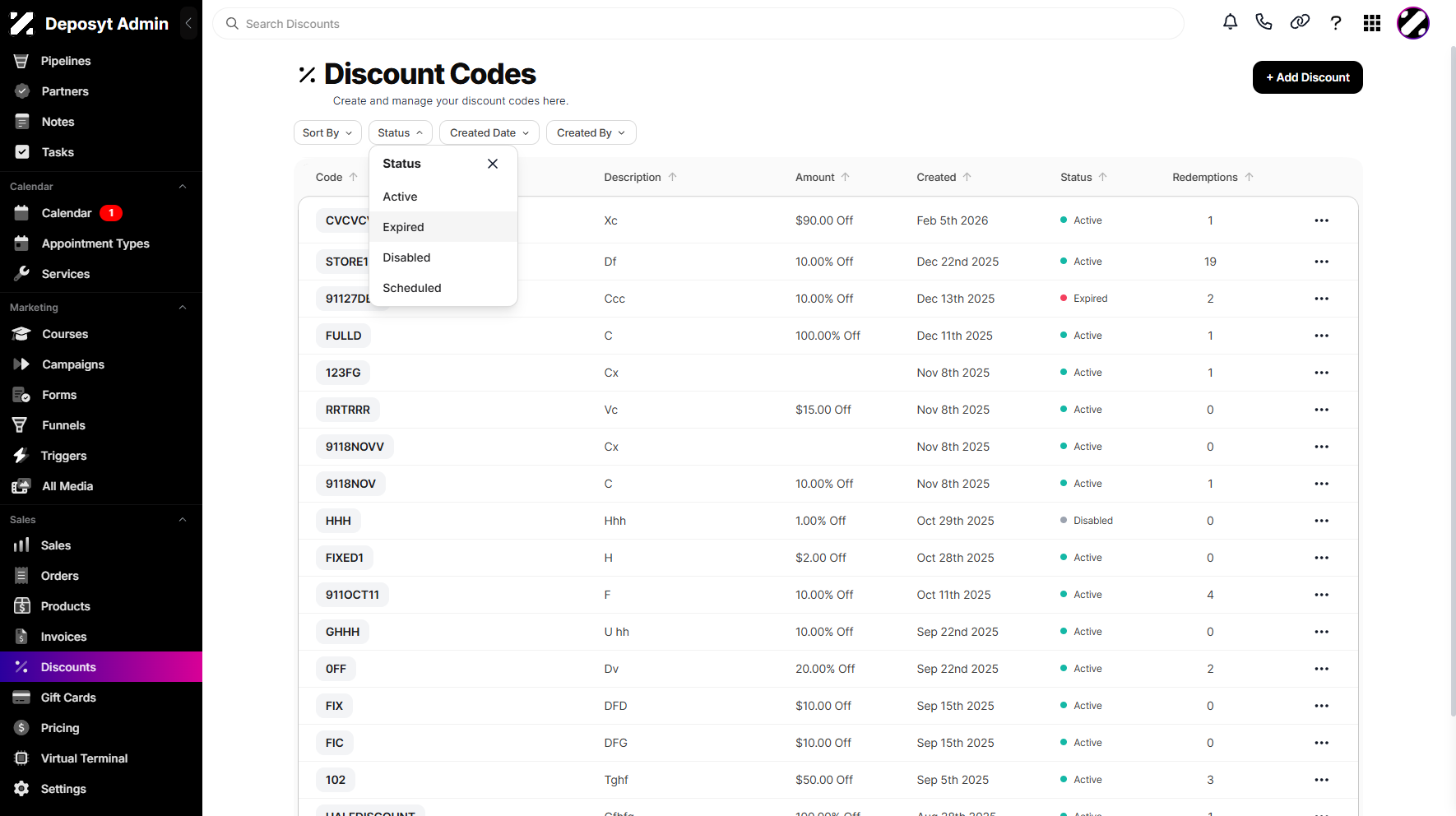The width and height of the screenshot is (1456, 816).
Task: Select Active status filter option
Action: [443, 197]
